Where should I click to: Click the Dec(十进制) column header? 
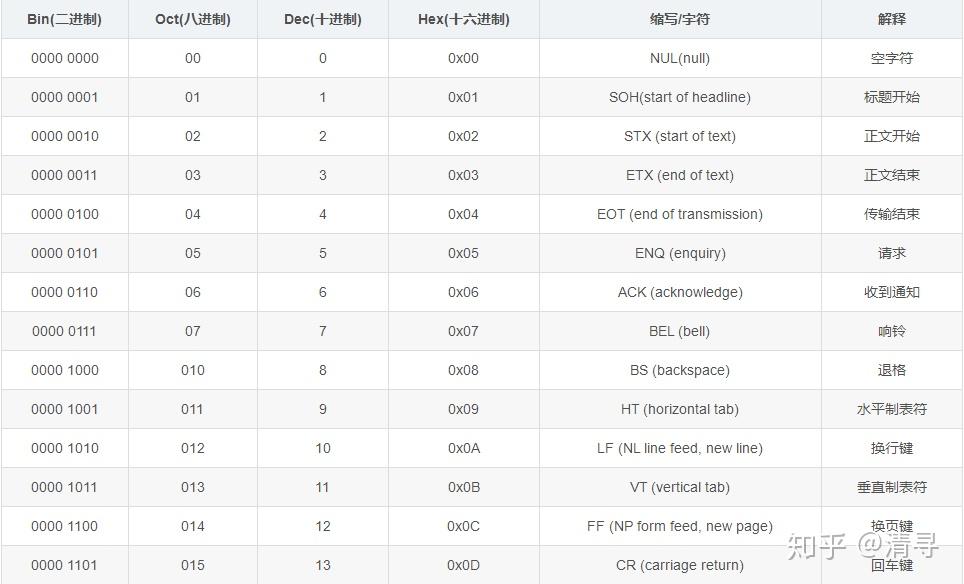(x=323, y=19)
